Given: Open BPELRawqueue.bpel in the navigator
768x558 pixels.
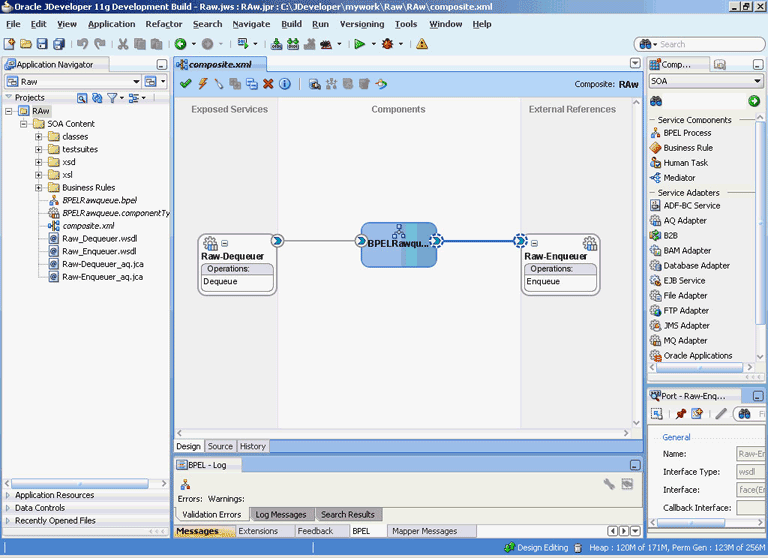Looking at the screenshot, I should [99, 200].
